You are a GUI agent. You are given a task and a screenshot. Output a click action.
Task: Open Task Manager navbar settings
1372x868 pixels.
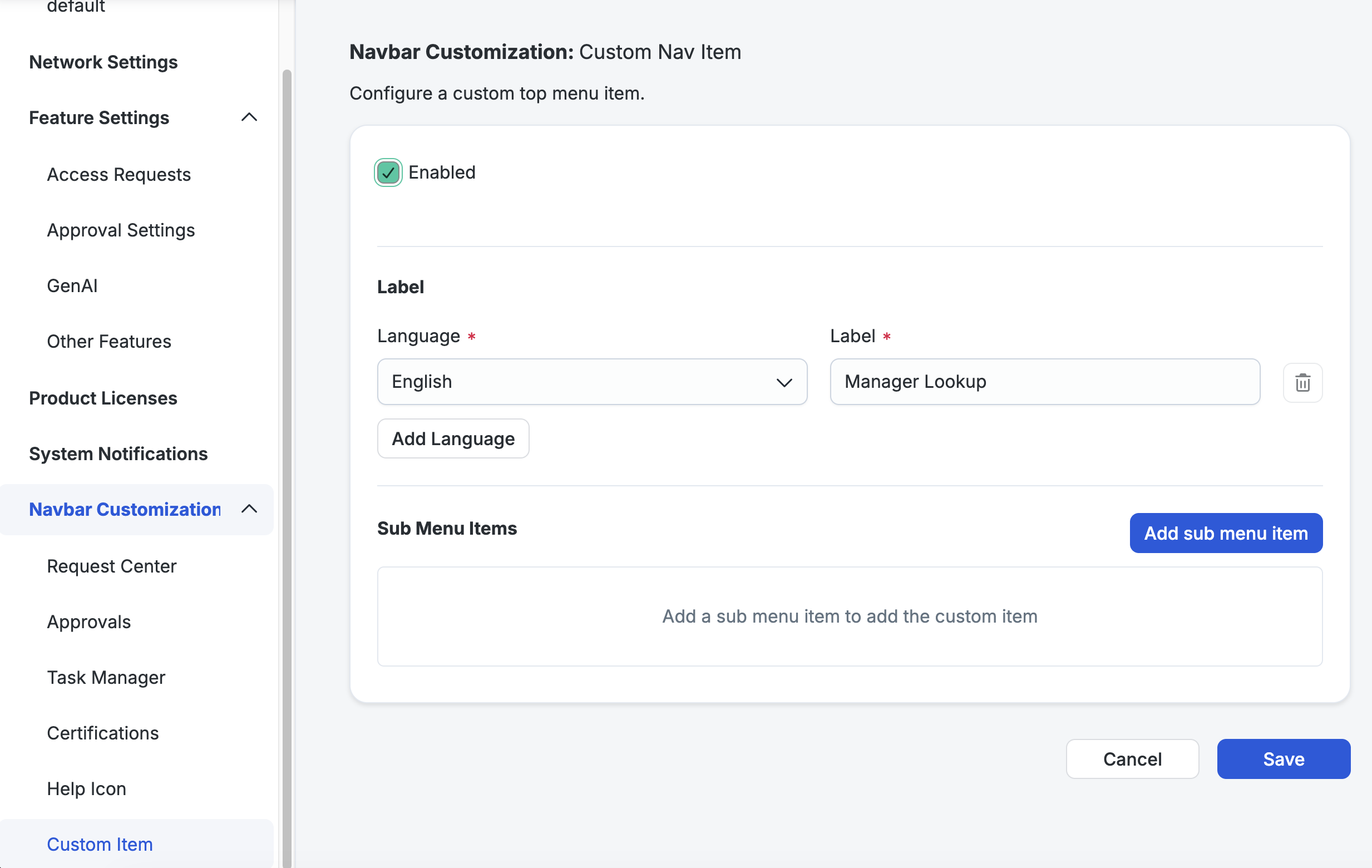coord(106,677)
